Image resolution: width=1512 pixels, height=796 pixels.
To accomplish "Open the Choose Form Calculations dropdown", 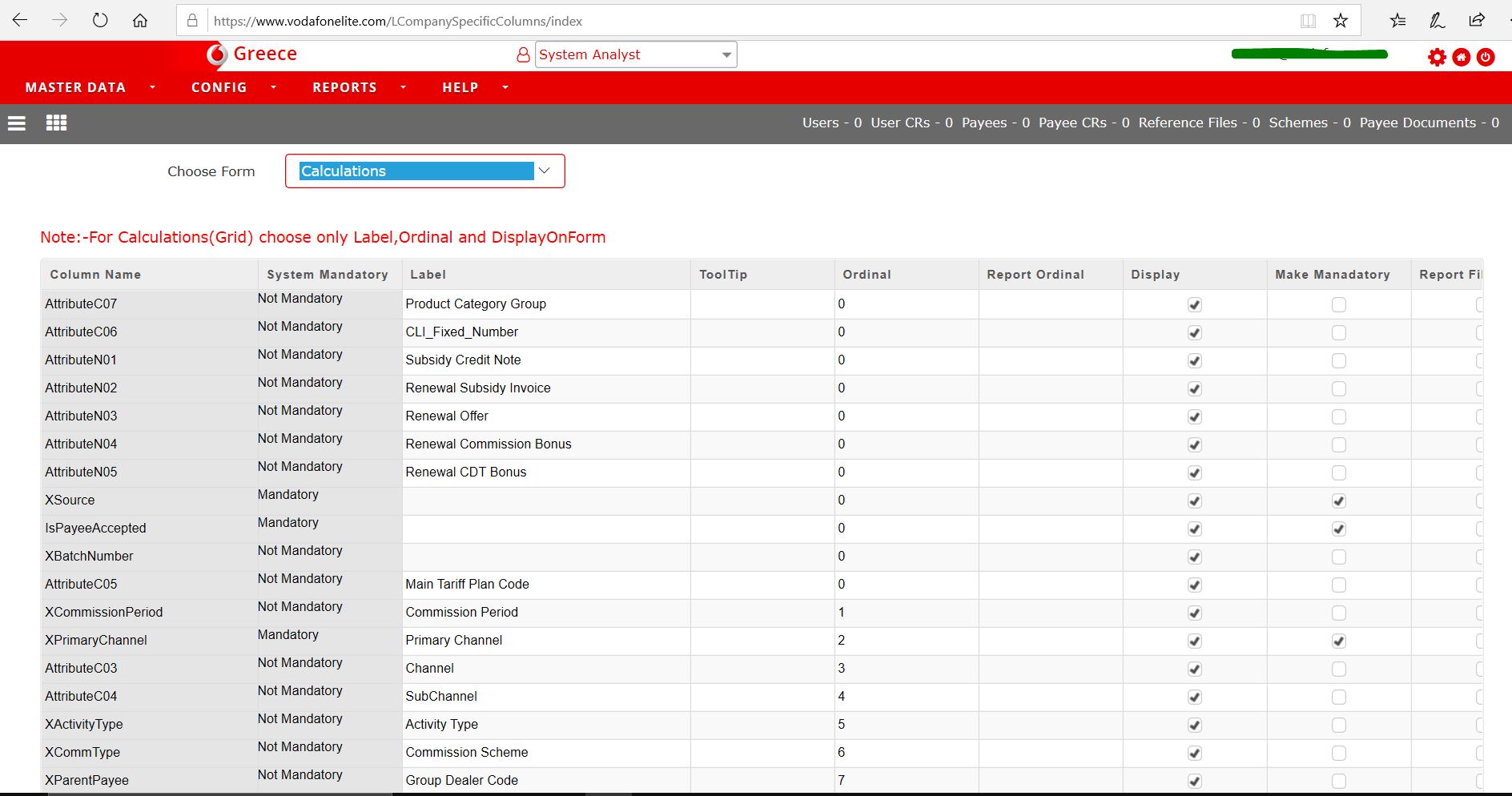I will pyautogui.click(x=425, y=171).
